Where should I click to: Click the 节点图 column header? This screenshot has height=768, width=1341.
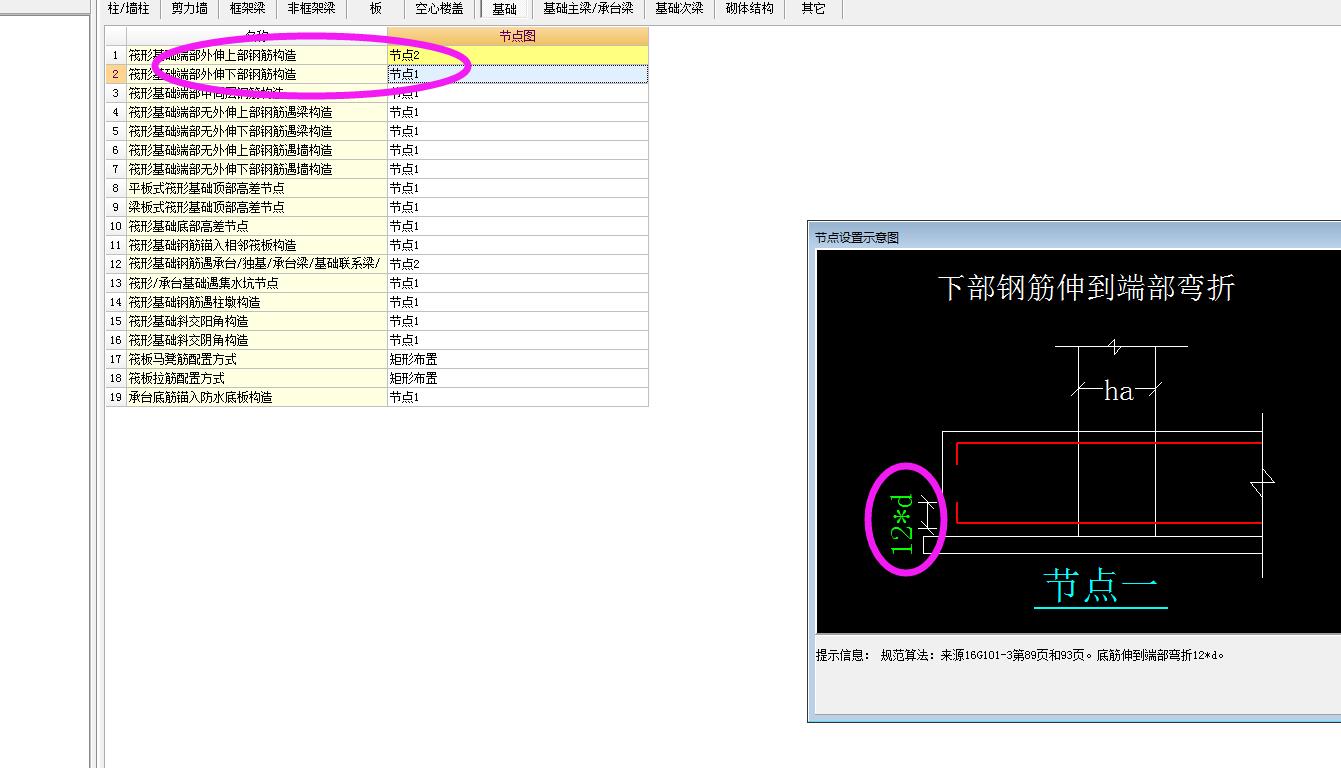tap(517, 36)
